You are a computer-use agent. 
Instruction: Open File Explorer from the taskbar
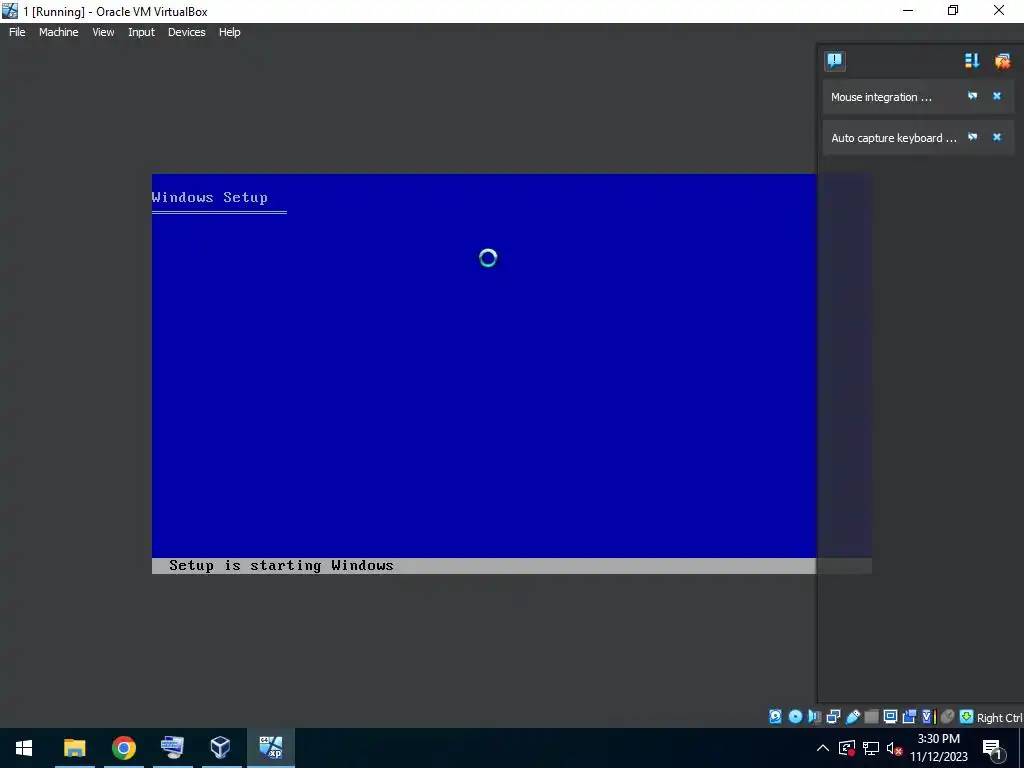click(x=74, y=748)
